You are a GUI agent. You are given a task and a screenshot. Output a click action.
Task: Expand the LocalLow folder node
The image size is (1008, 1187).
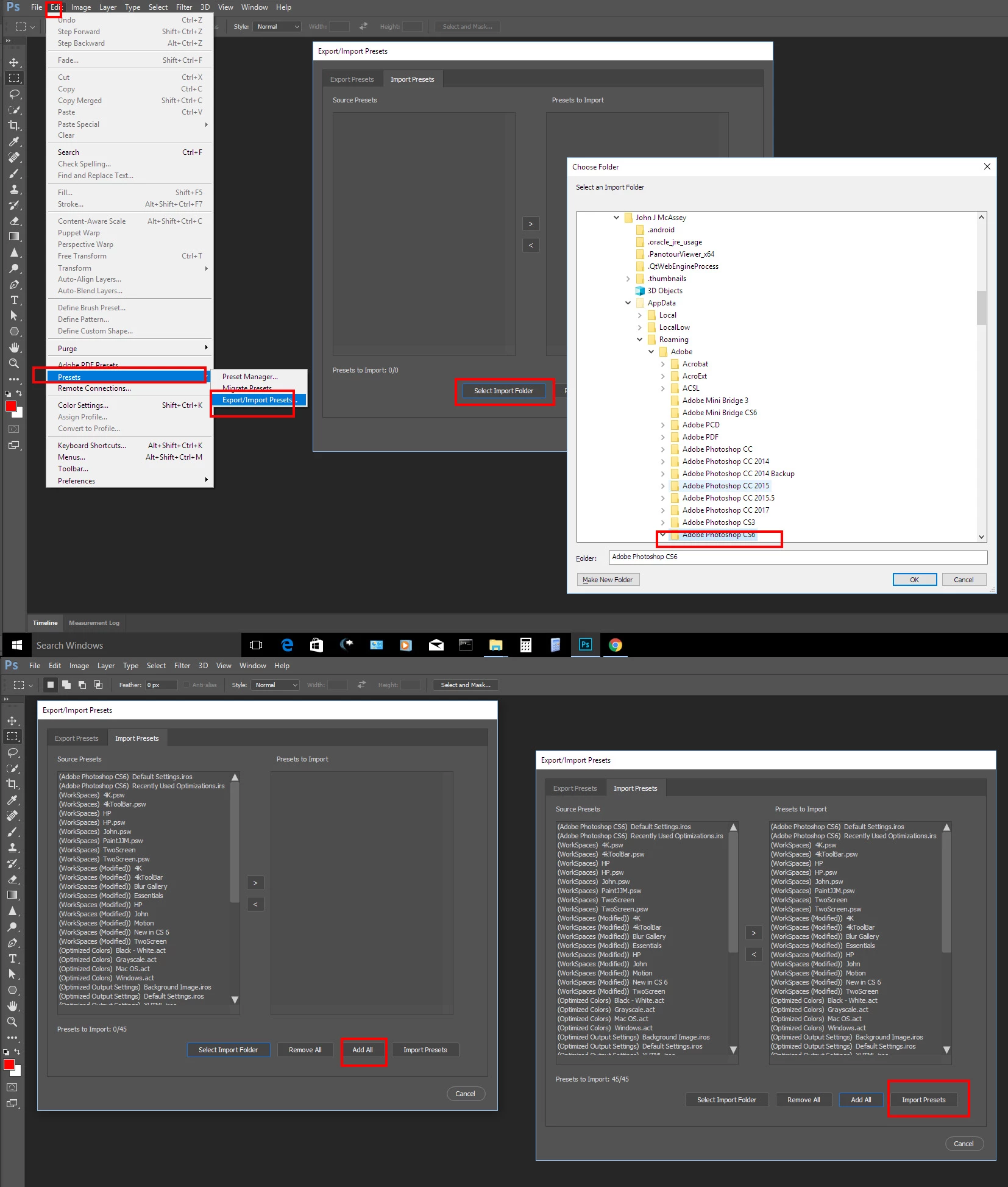pyautogui.click(x=639, y=327)
